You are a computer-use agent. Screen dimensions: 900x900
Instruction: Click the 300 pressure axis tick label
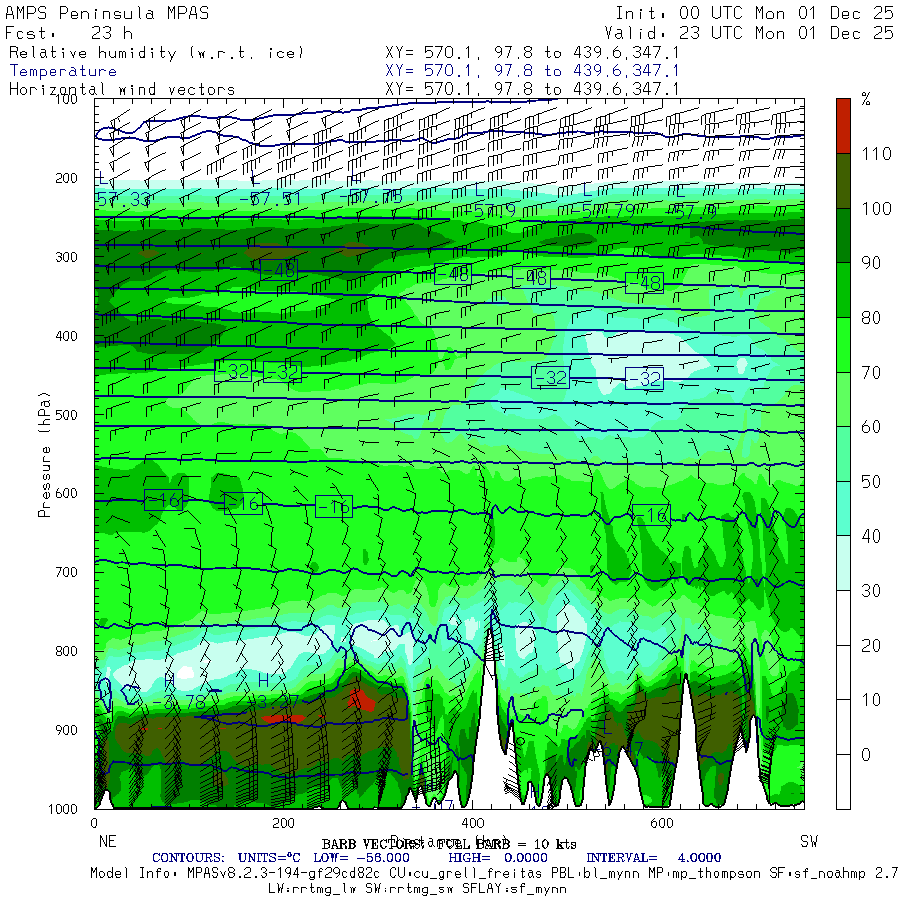[x=66, y=257]
